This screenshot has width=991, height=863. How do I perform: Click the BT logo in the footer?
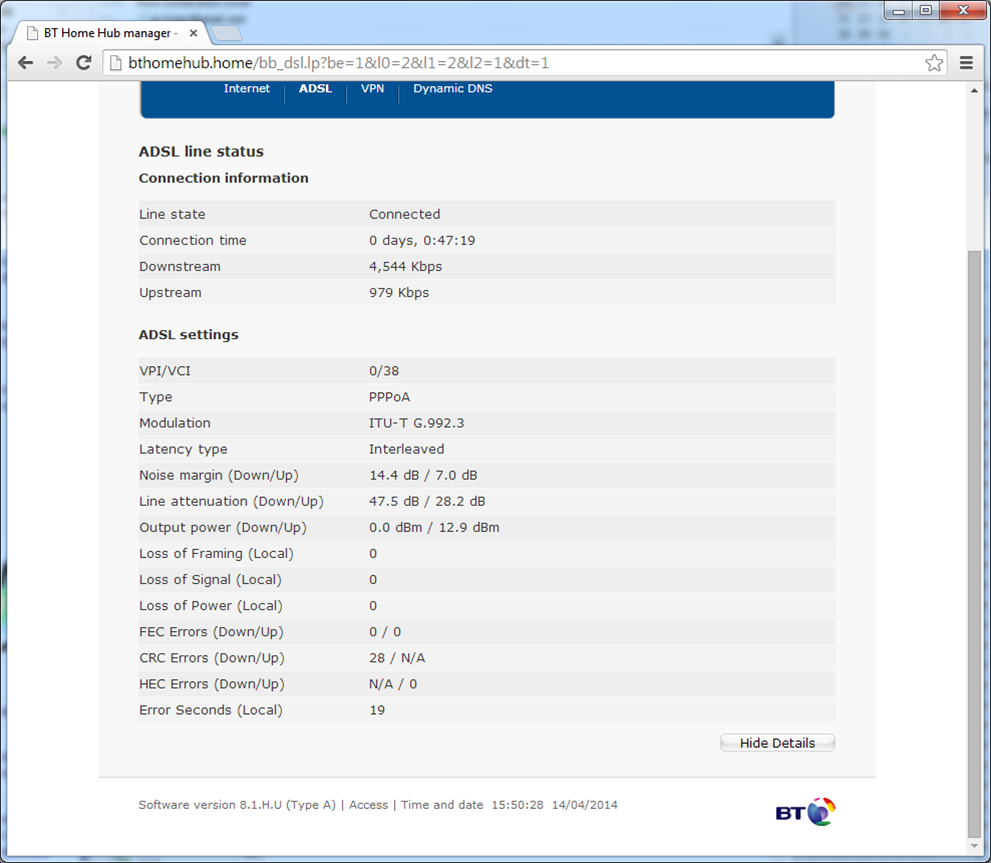806,812
